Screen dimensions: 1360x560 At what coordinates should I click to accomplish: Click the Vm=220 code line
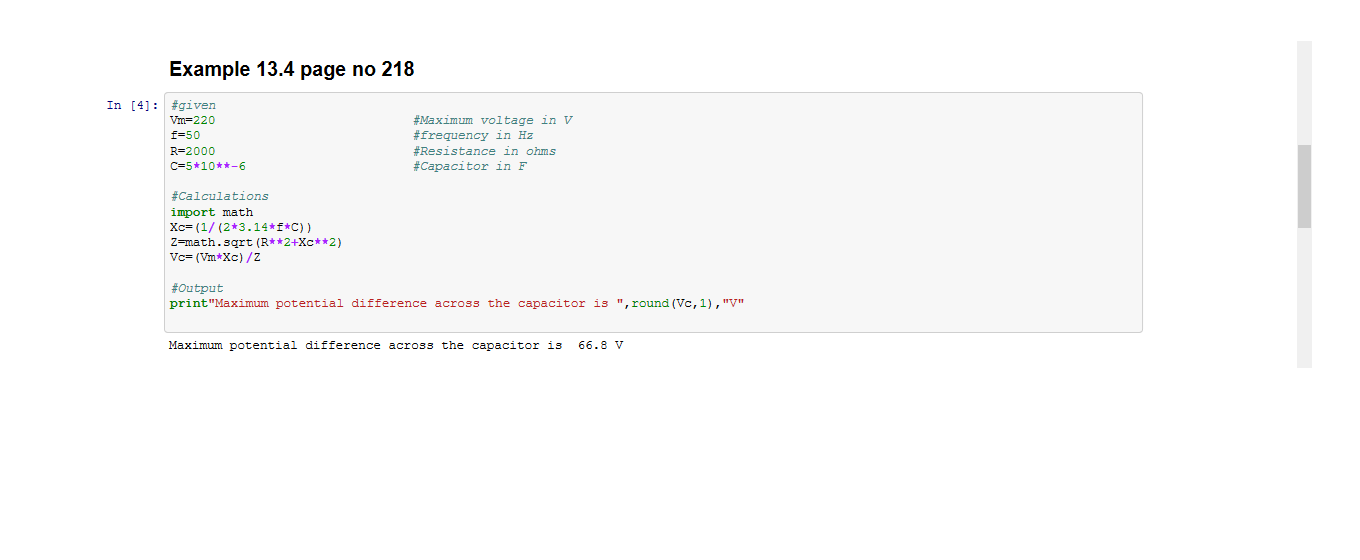pyautogui.click(x=192, y=120)
